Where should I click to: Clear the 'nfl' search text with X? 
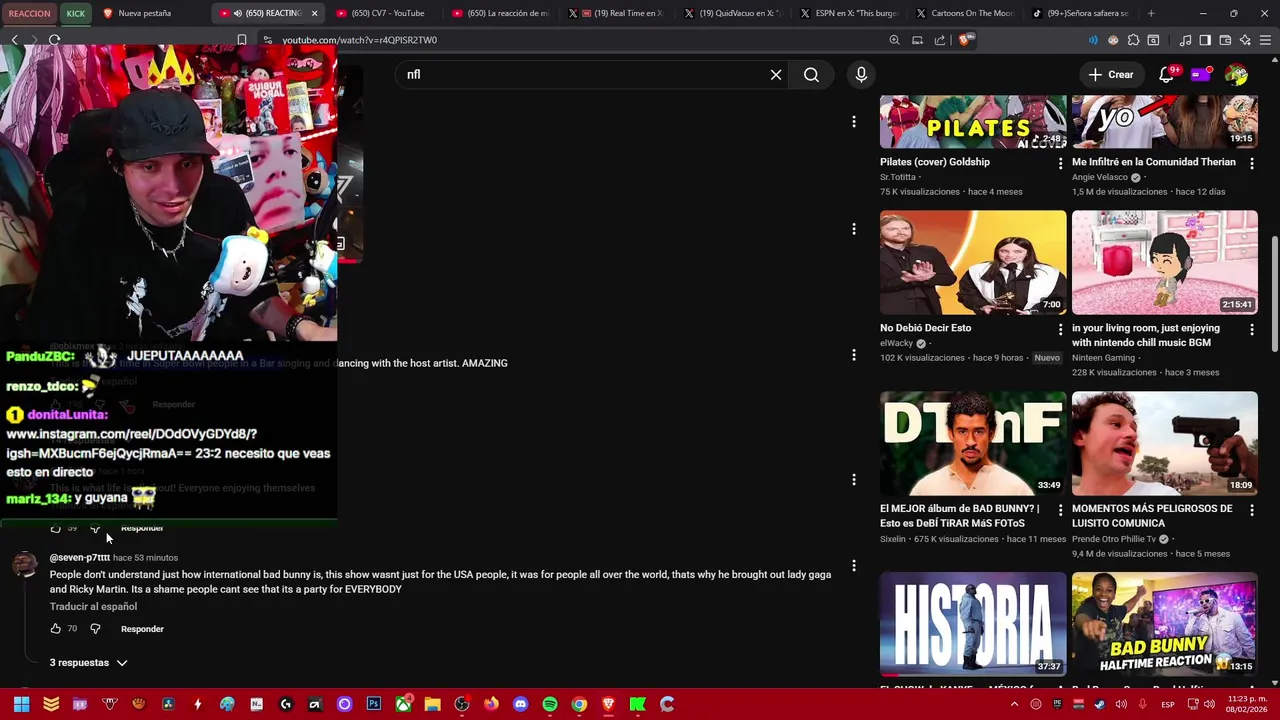pyautogui.click(x=776, y=75)
